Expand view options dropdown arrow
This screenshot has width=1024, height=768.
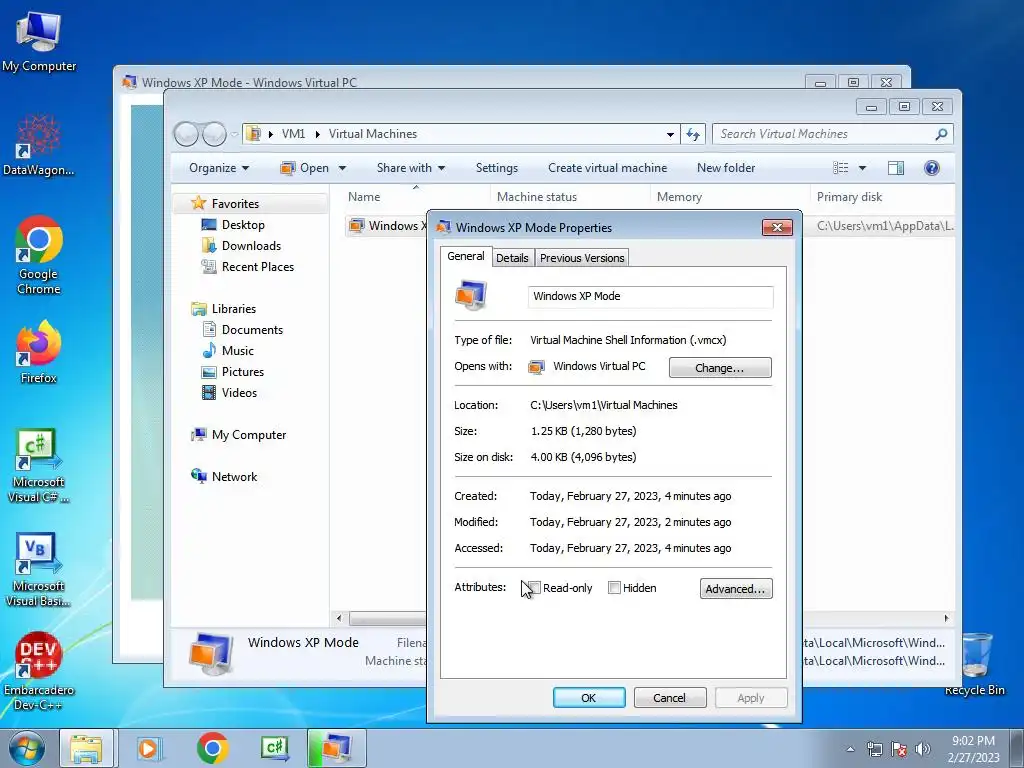[862, 168]
